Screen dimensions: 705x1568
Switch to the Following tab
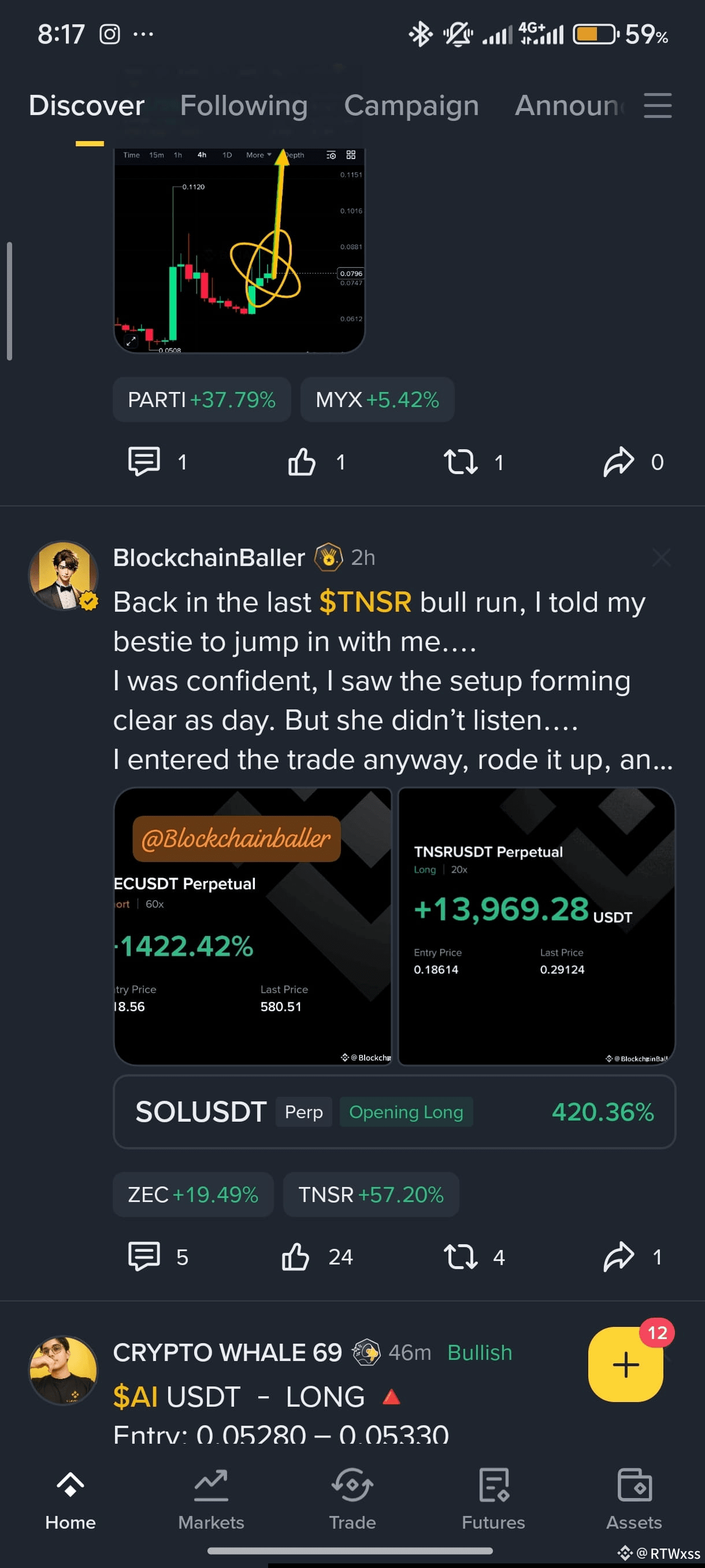point(244,105)
